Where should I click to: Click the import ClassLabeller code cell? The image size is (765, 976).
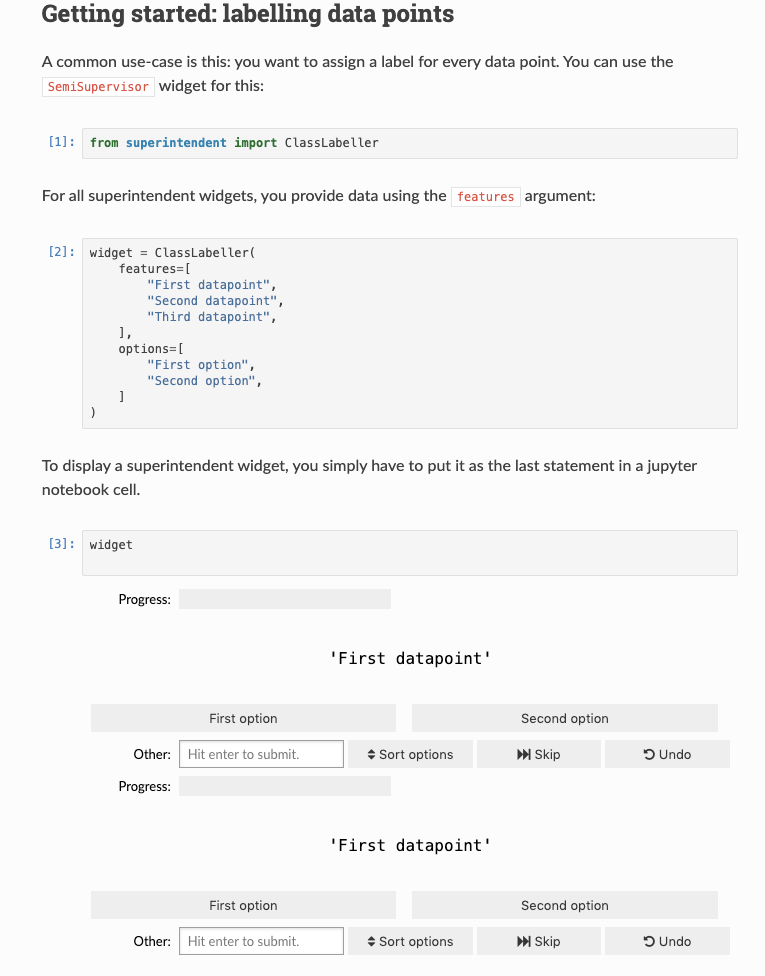[x=410, y=142]
